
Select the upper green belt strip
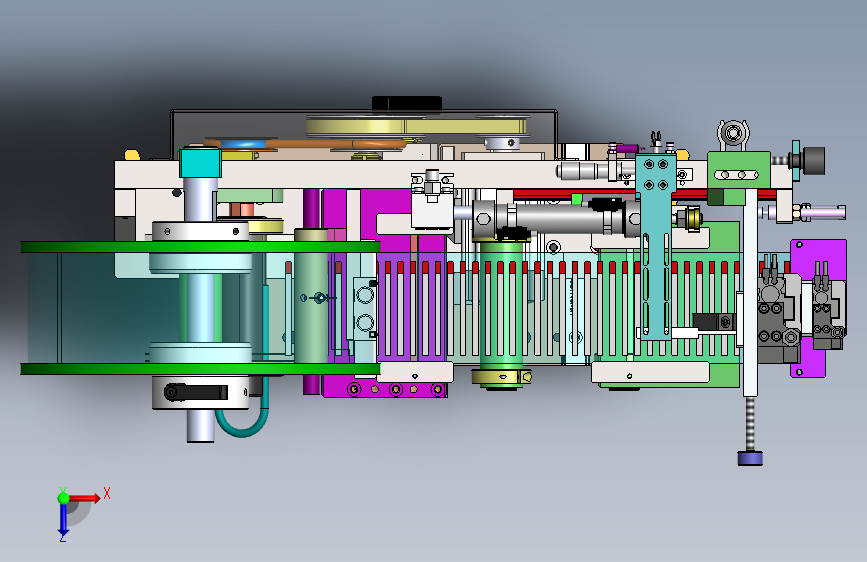click(200, 247)
